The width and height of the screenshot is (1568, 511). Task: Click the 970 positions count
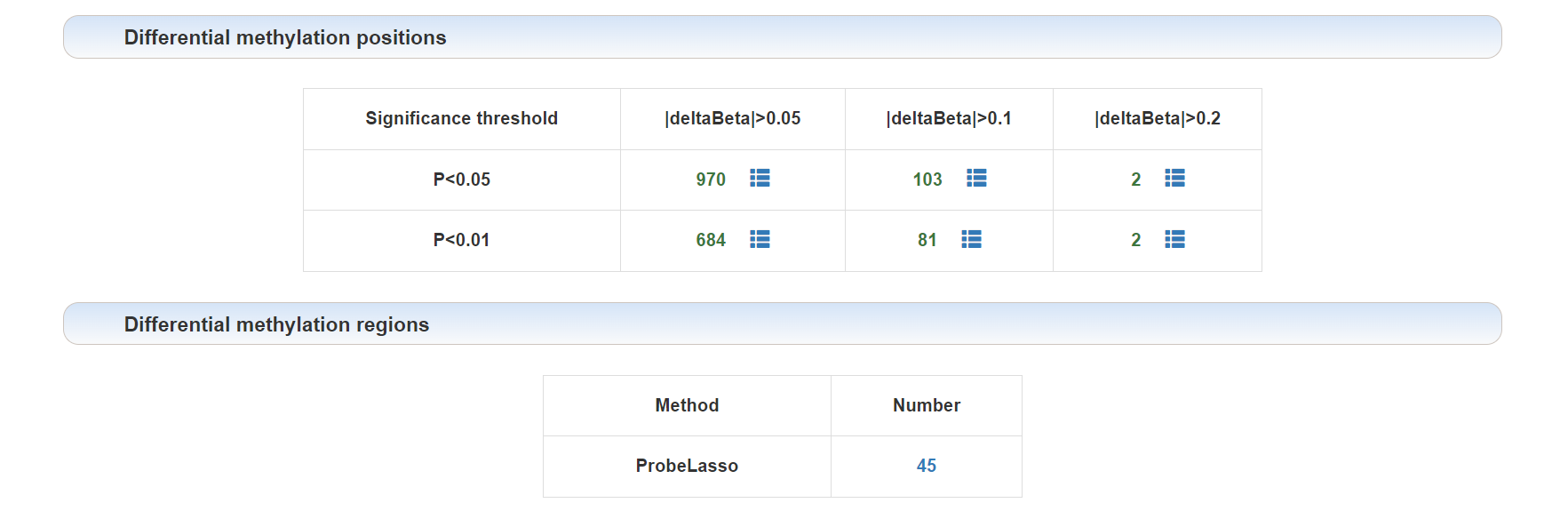coord(711,180)
